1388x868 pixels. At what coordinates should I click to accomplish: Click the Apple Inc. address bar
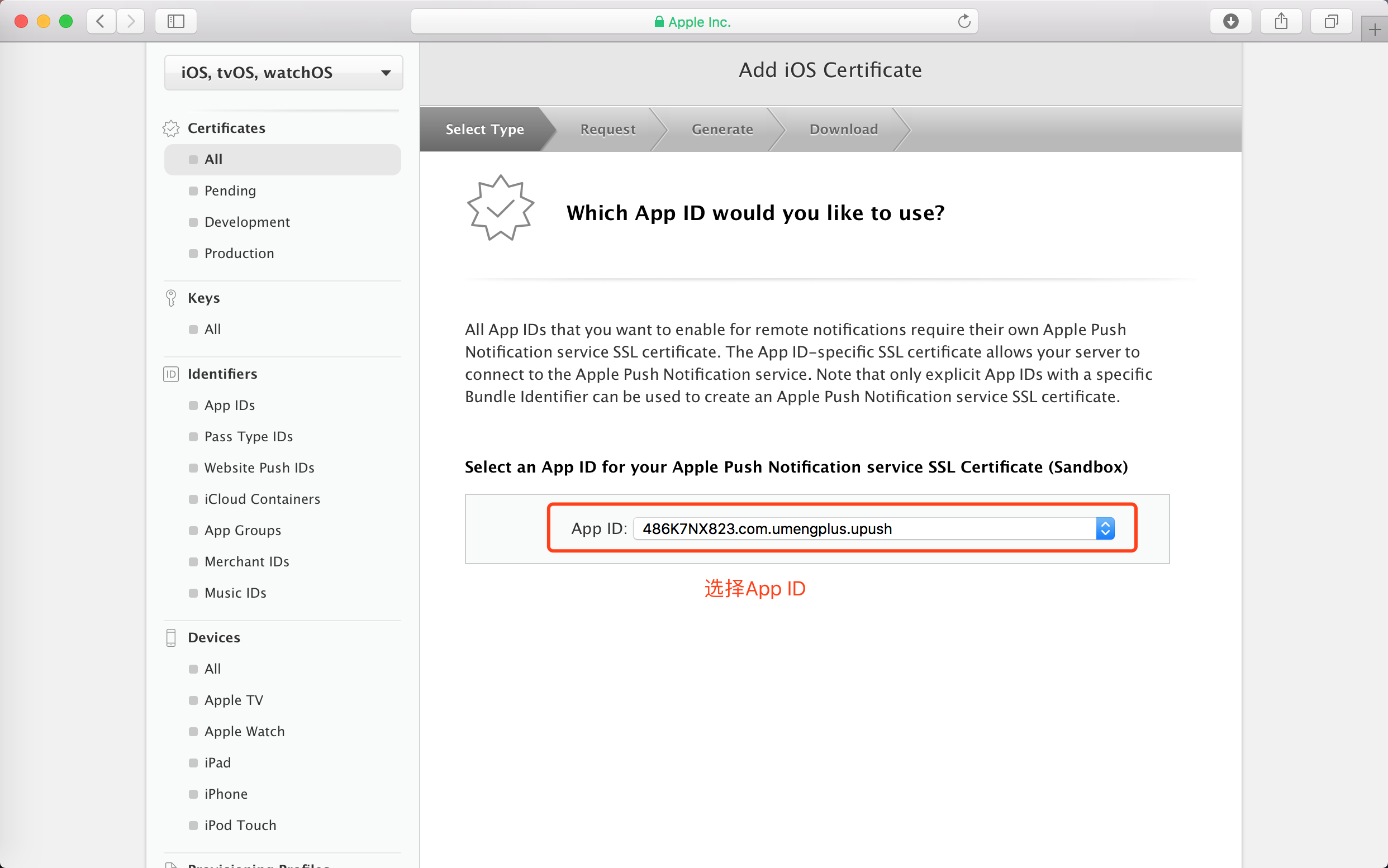693,21
